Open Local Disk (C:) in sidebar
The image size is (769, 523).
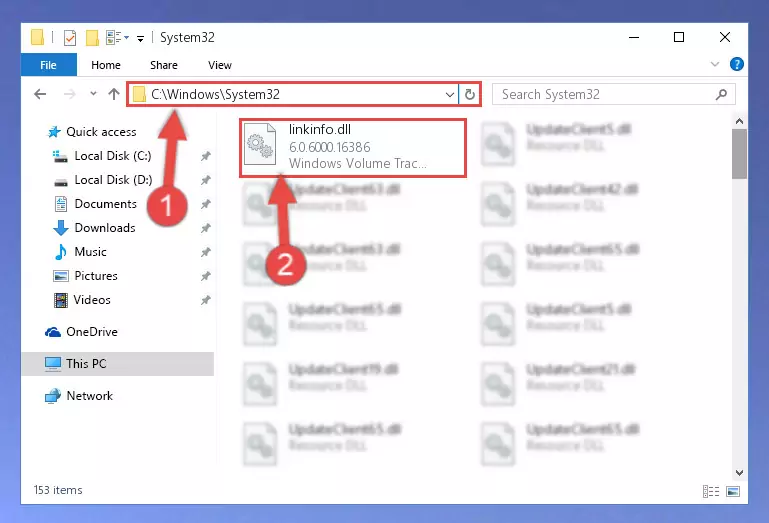113,156
